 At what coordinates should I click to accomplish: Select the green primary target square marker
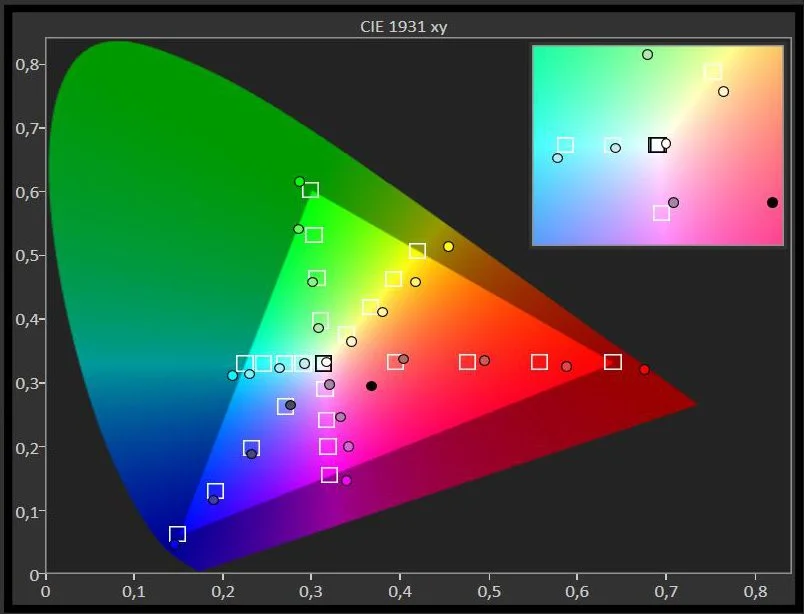coord(310,189)
